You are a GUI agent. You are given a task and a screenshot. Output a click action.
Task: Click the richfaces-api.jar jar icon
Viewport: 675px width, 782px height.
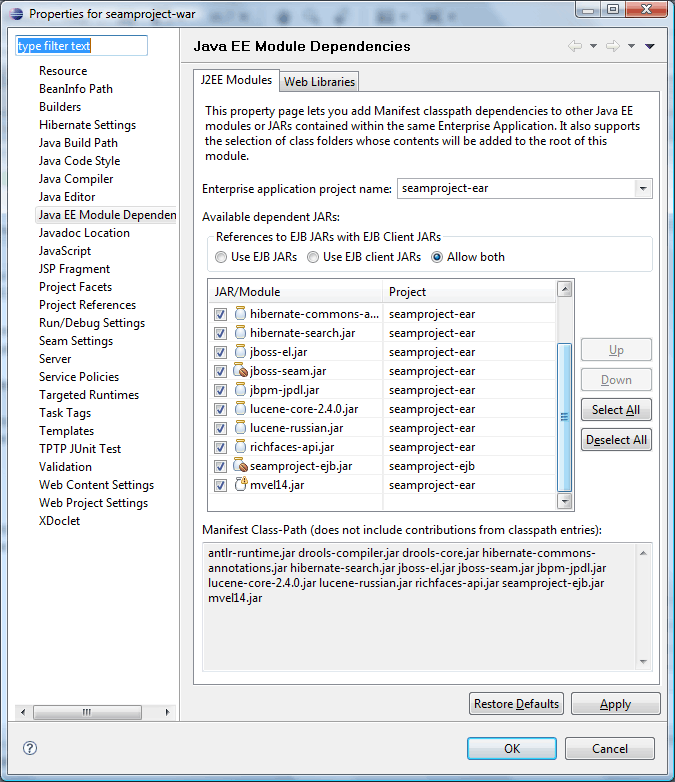(x=240, y=446)
